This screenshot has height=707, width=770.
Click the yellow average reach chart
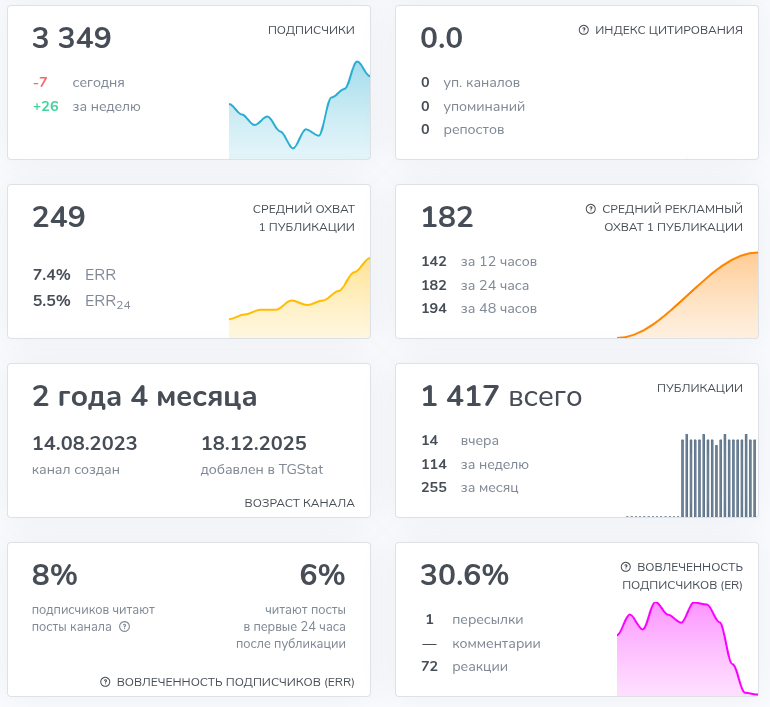click(299, 302)
